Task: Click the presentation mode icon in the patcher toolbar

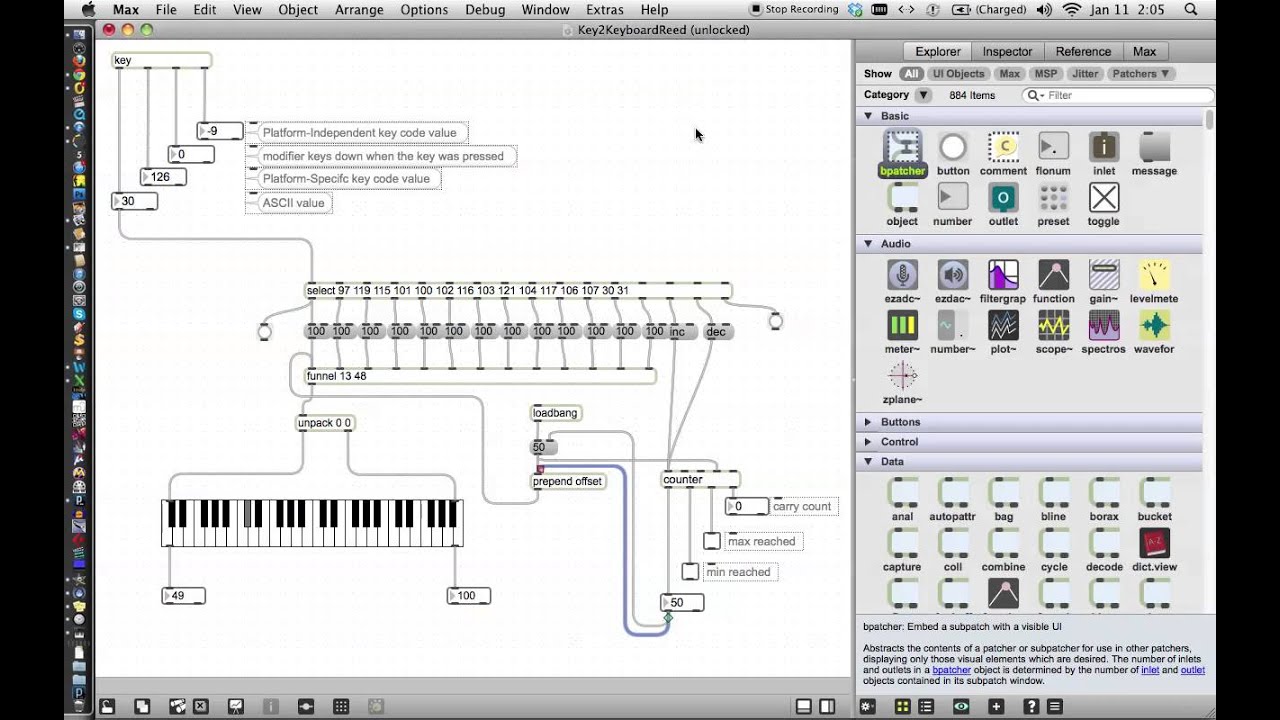Action: pyautogui.click(x=235, y=706)
